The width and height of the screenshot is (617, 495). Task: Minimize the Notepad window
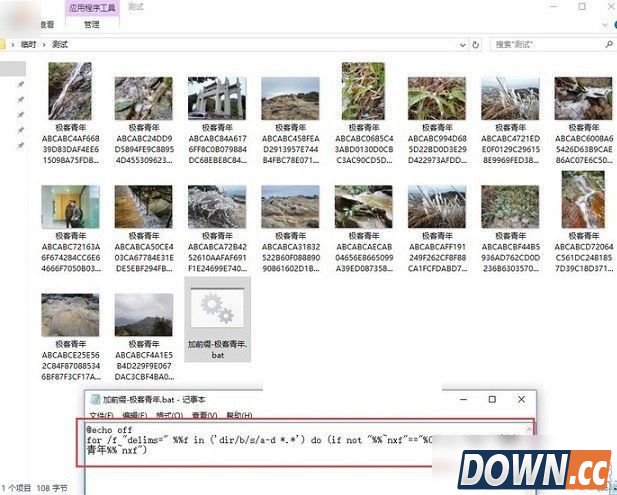click(464, 399)
